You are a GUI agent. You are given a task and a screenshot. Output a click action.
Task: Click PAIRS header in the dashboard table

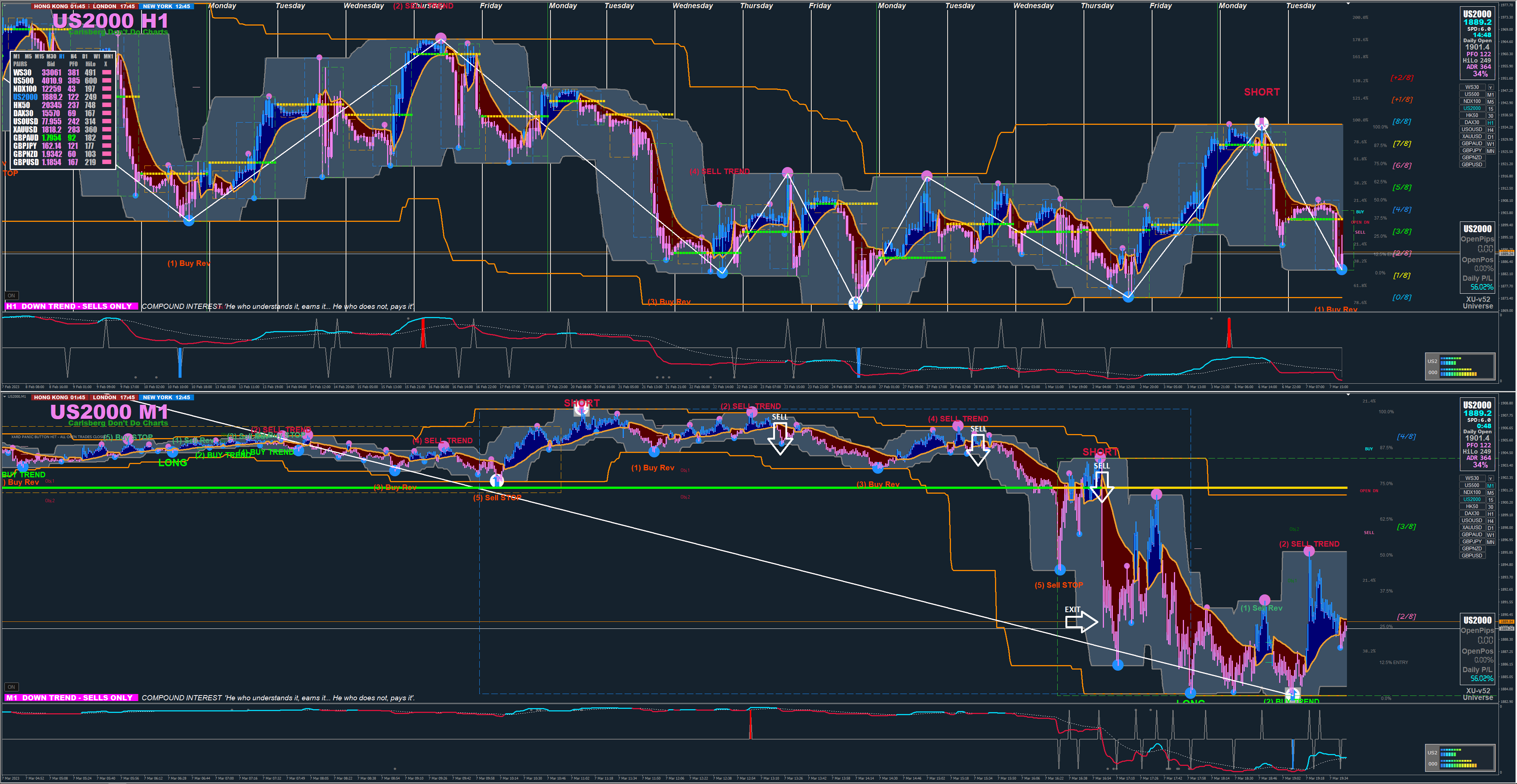coord(20,64)
